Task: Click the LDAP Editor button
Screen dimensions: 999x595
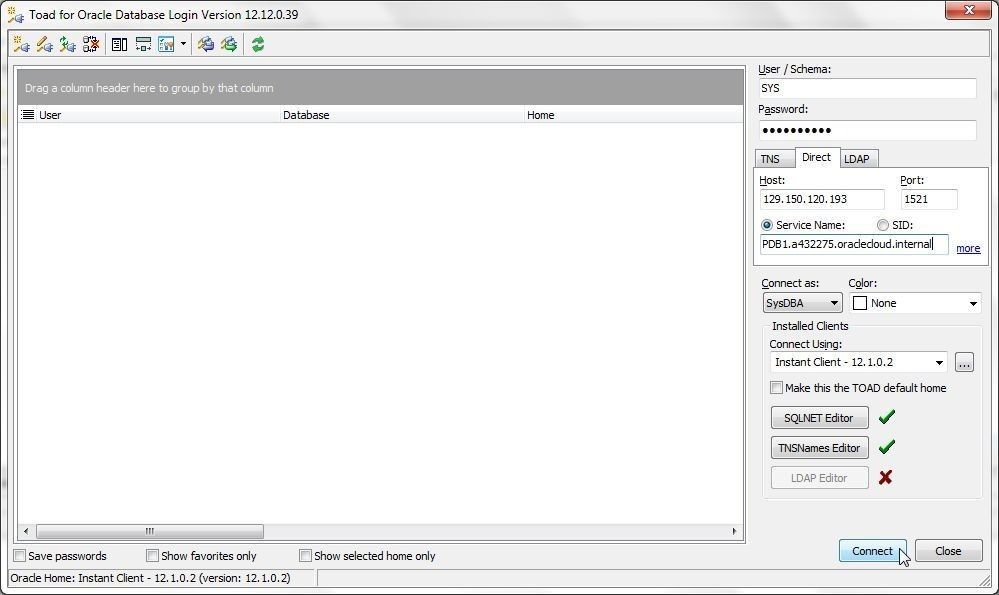Action: (x=819, y=477)
